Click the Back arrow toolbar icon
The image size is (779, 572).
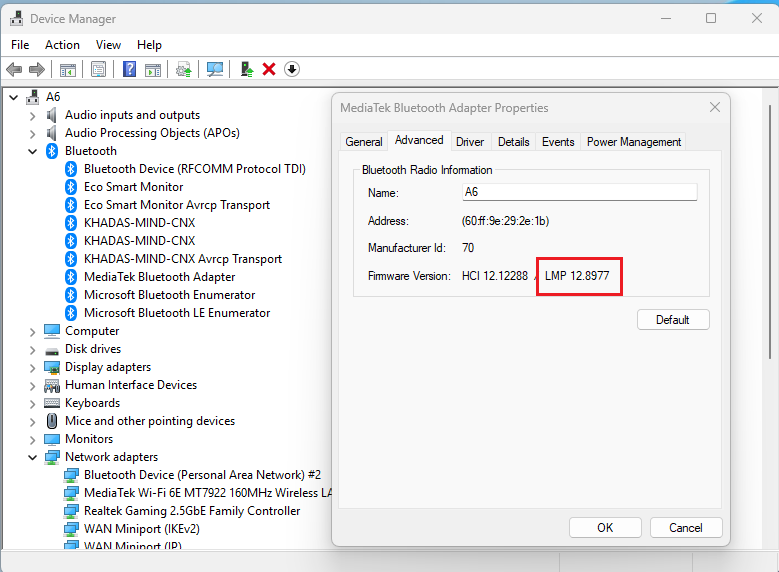click(x=14, y=70)
